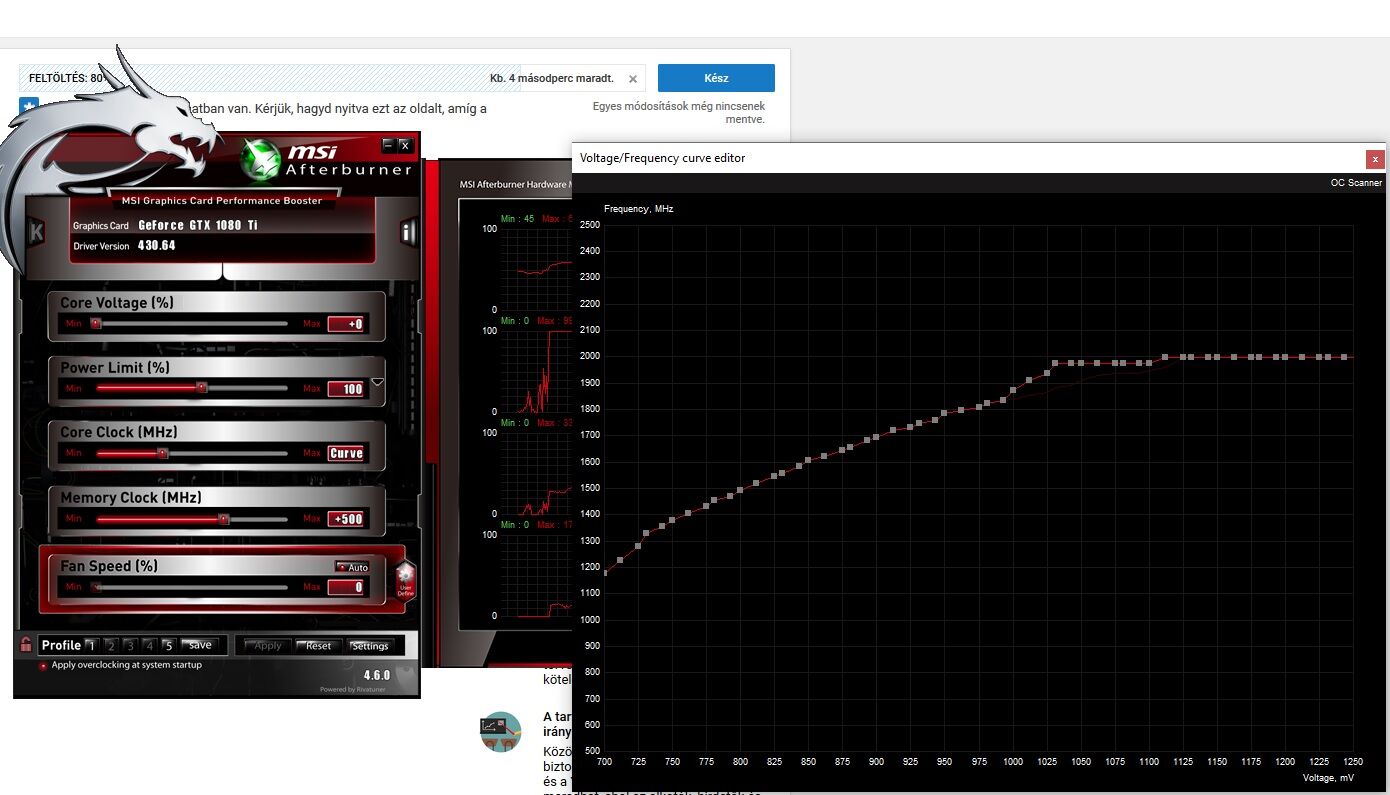Click the commenter avatar thumbnail
The image size is (1390, 795).
501,732
